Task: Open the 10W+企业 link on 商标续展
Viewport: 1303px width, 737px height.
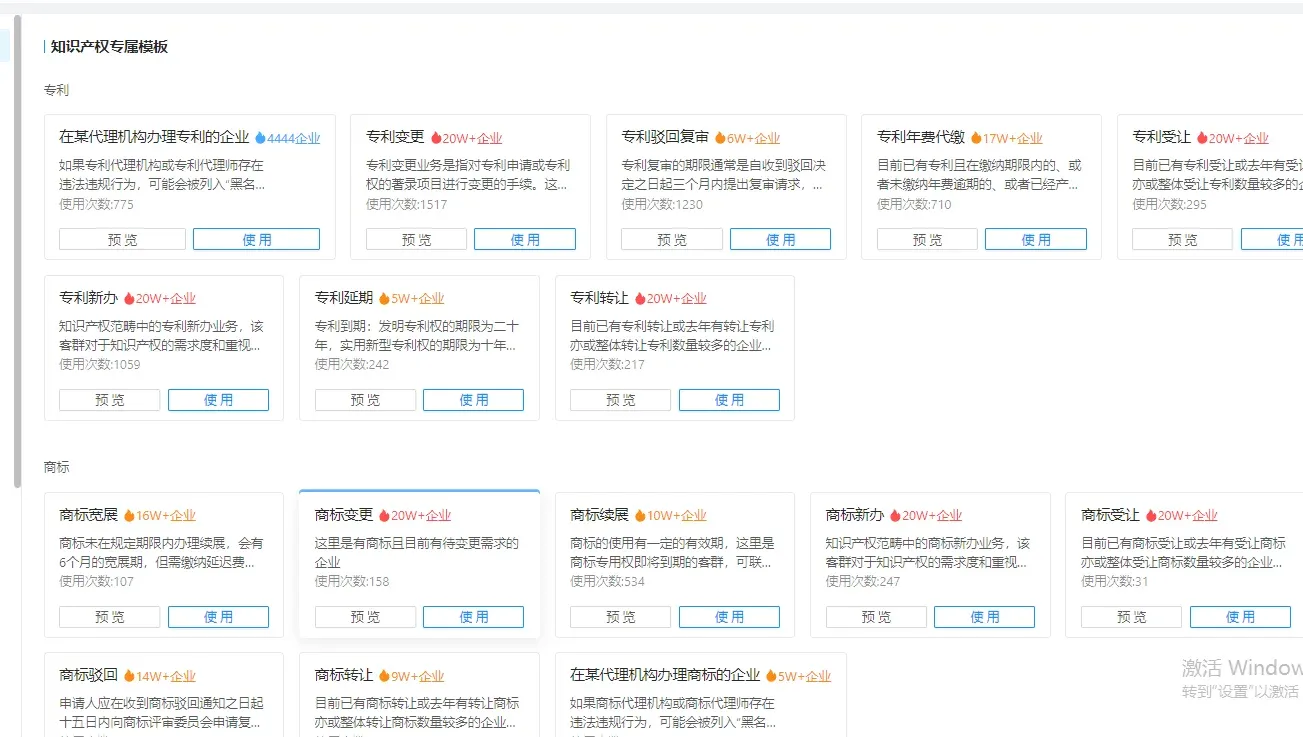Action: (x=677, y=515)
